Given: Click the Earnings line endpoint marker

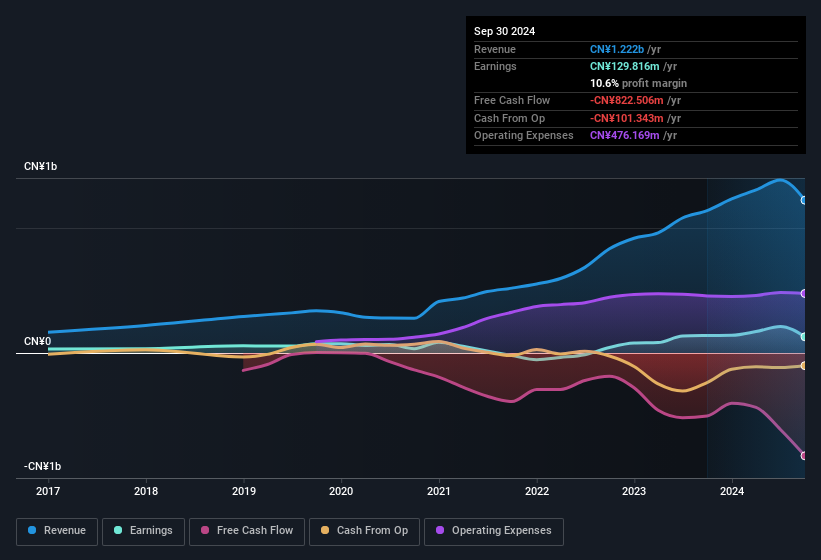Looking at the screenshot, I should [804, 337].
